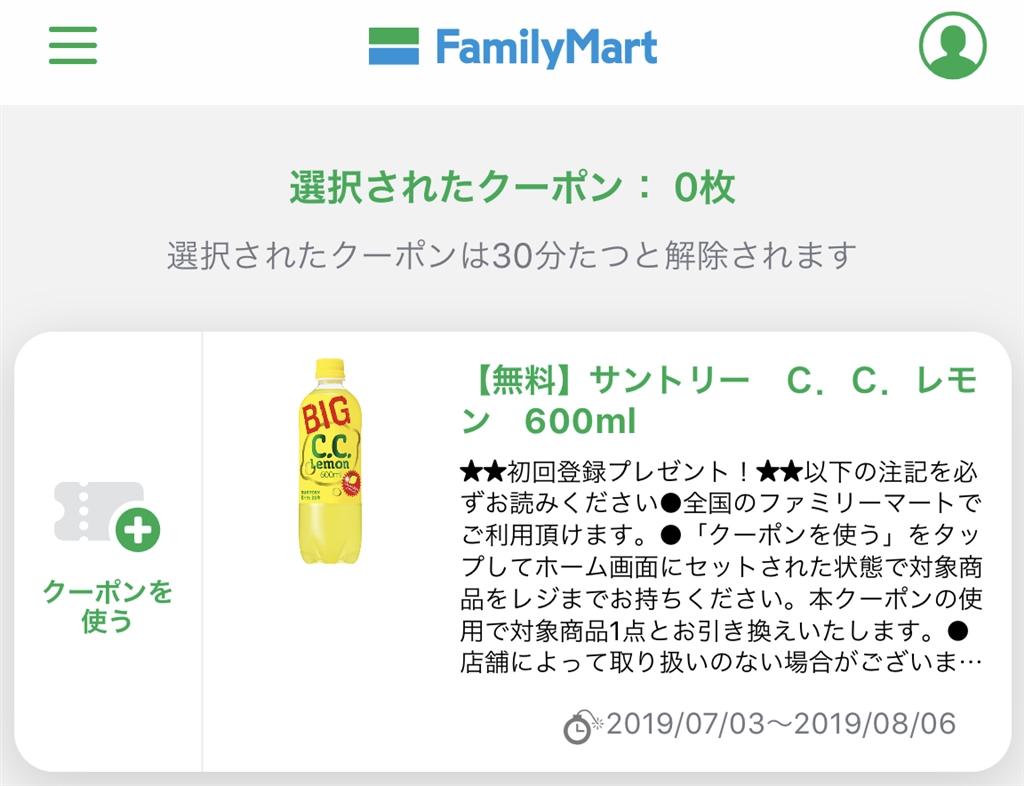Tap the gray coupon ticket icon
Screen dimensions: 1024x786
coord(99,512)
